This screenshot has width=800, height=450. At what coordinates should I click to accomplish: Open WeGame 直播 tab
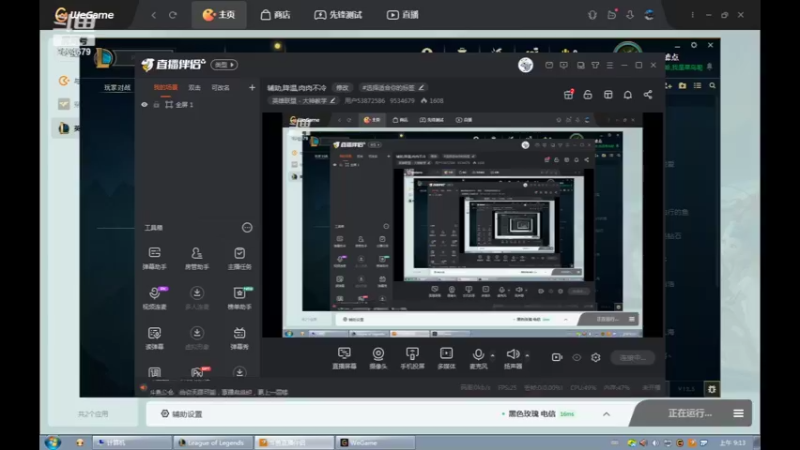(403, 15)
